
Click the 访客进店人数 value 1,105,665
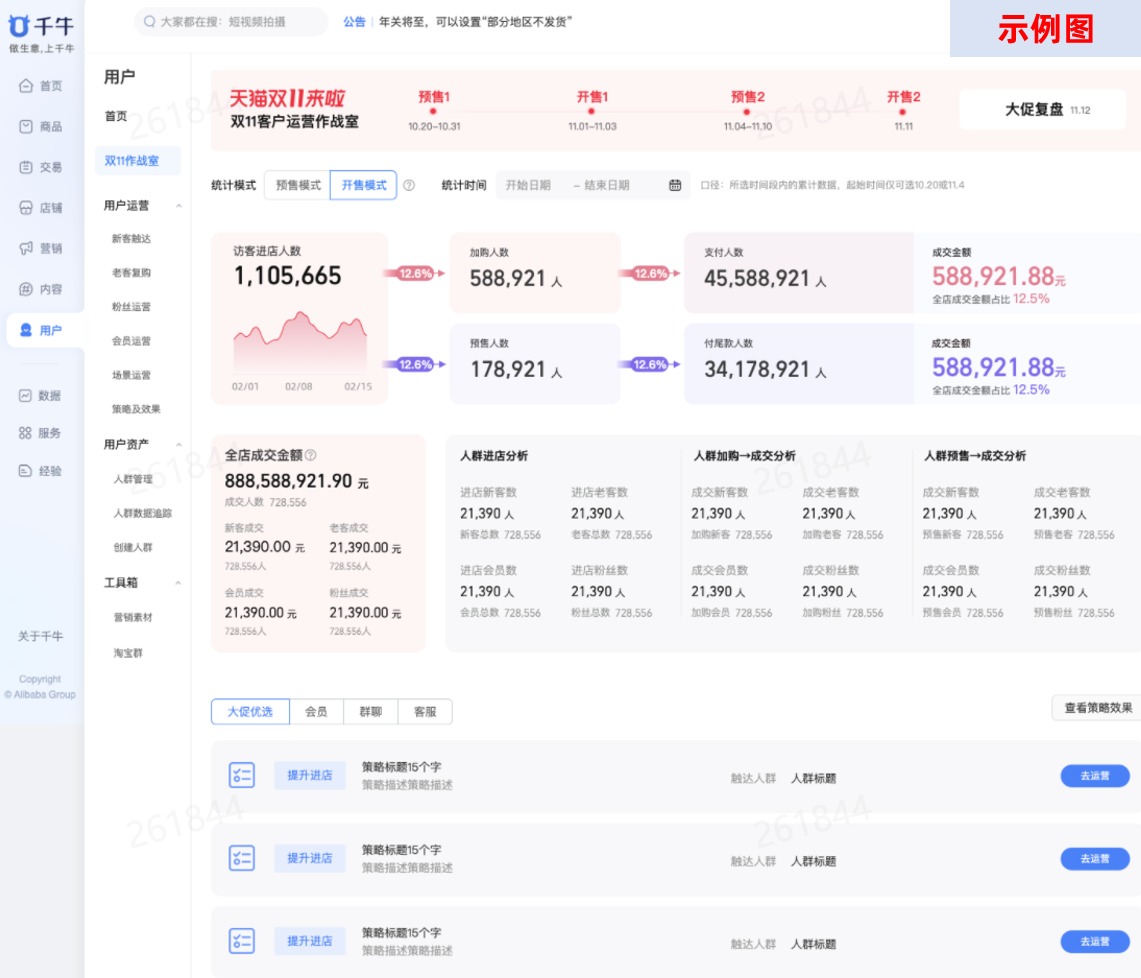coord(287,276)
